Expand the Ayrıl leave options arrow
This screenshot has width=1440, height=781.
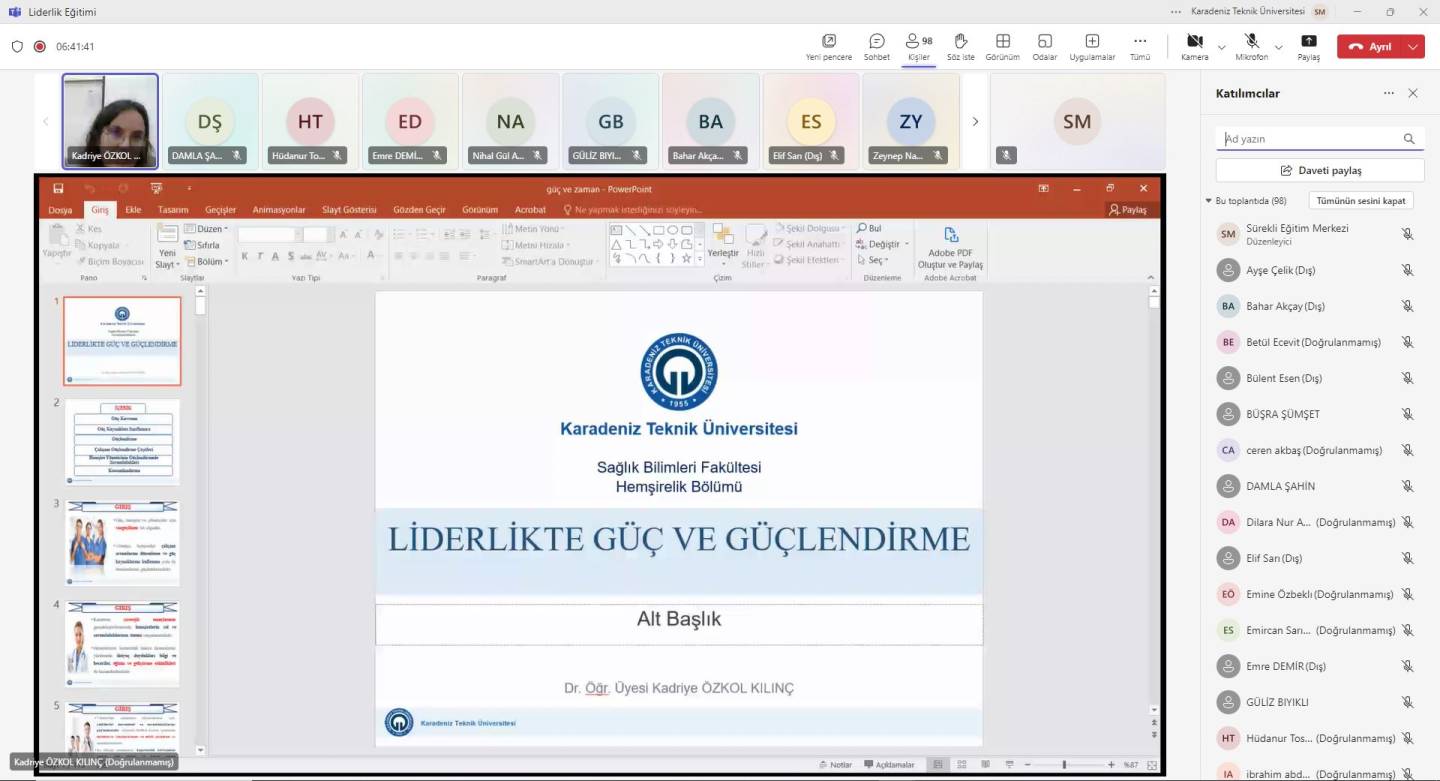pyautogui.click(x=1413, y=47)
